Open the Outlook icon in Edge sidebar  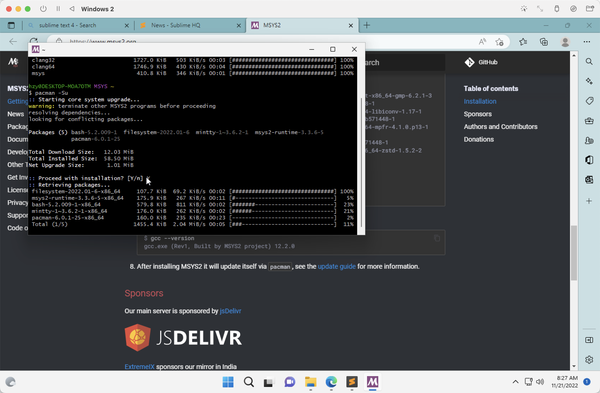click(589, 179)
